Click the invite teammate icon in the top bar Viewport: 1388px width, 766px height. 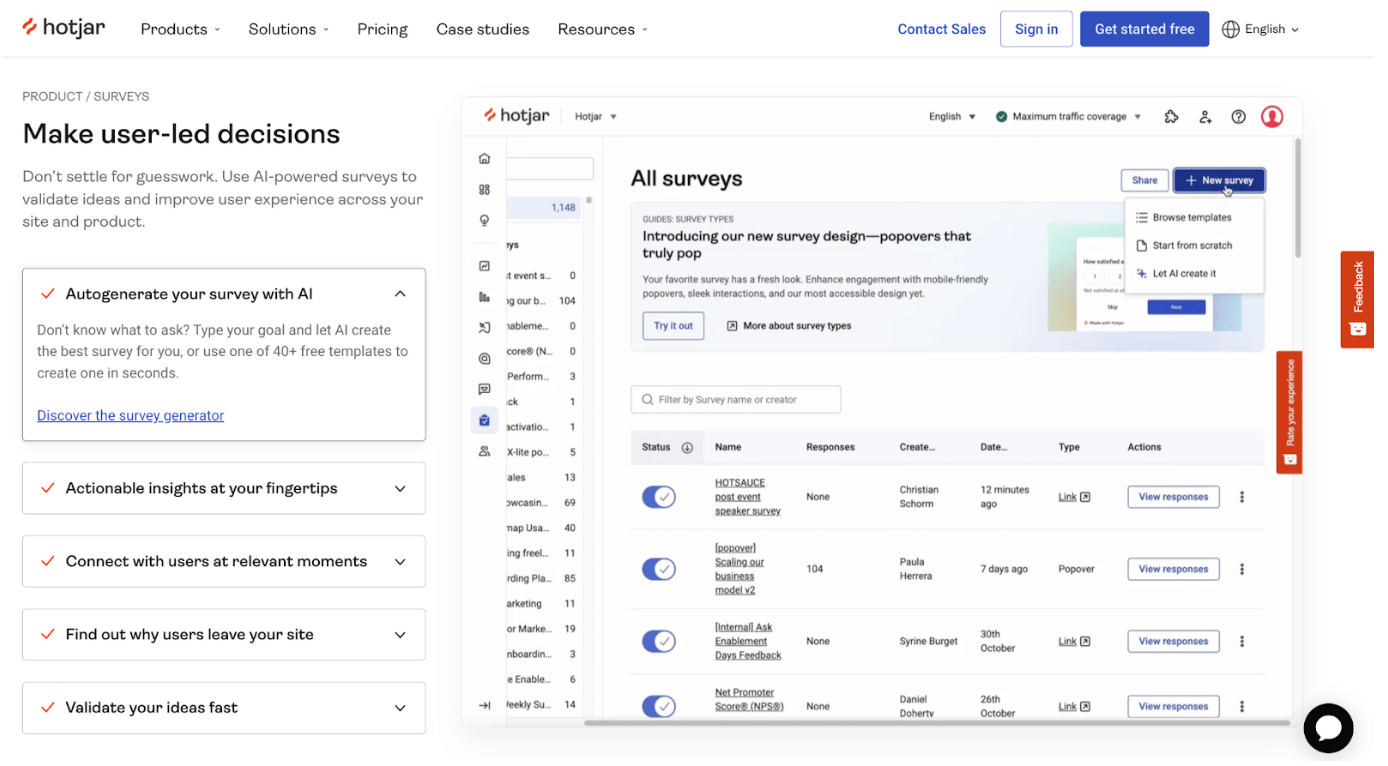(x=1205, y=116)
